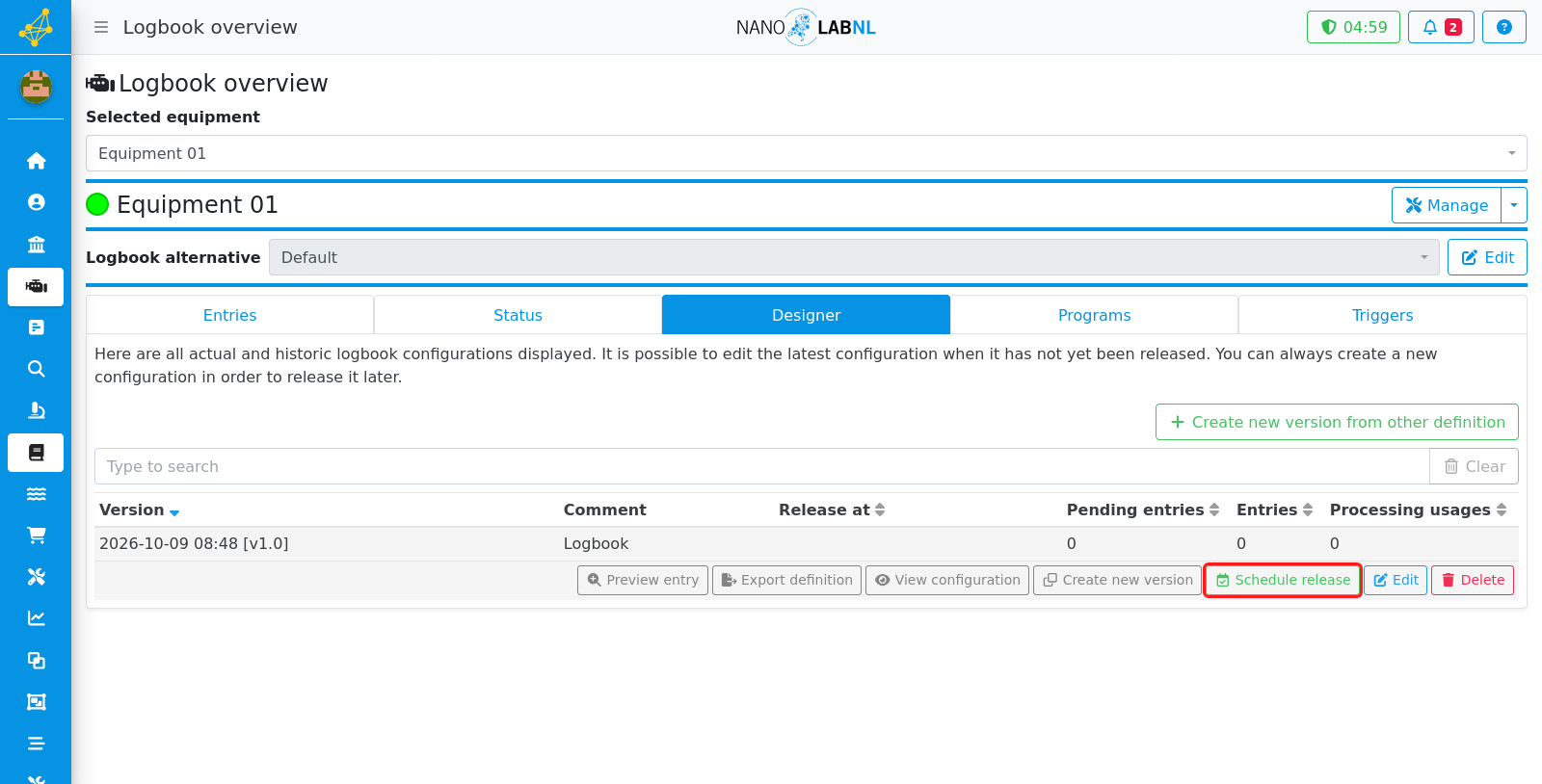Click the notification bell with badge 2
The height and width of the screenshot is (784, 1542).
(1441, 27)
